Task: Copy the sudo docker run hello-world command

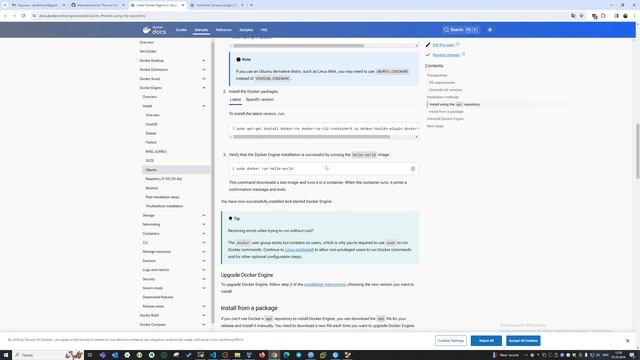Action: click(413, 169)
